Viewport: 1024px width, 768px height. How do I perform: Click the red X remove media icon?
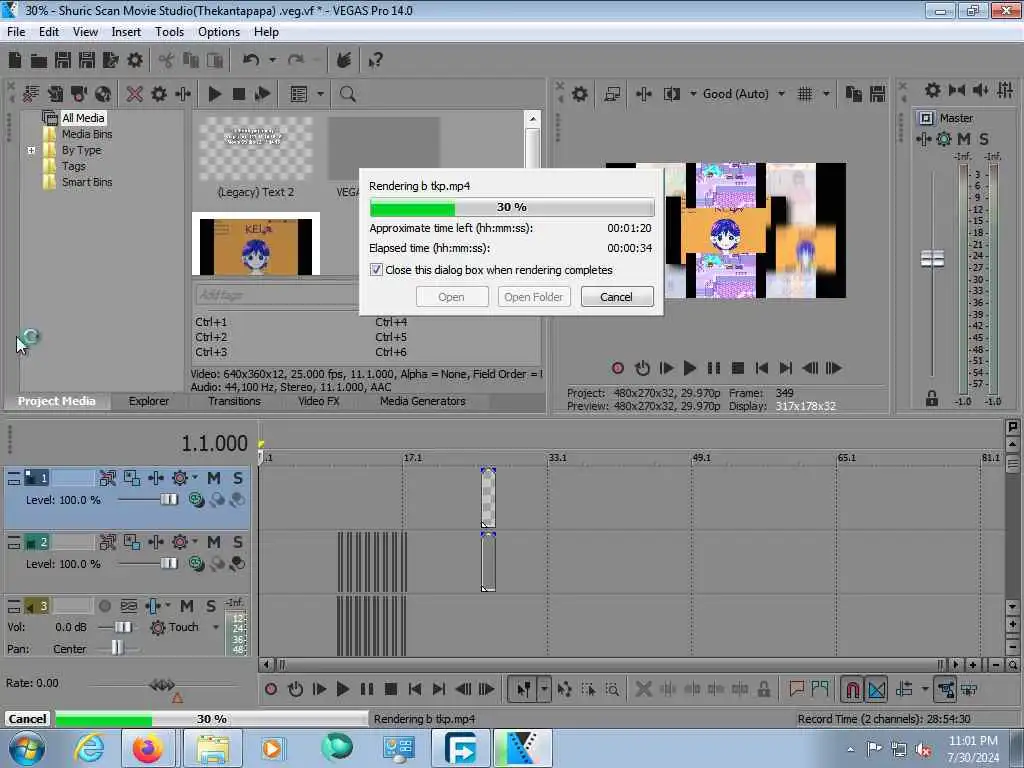135,94
